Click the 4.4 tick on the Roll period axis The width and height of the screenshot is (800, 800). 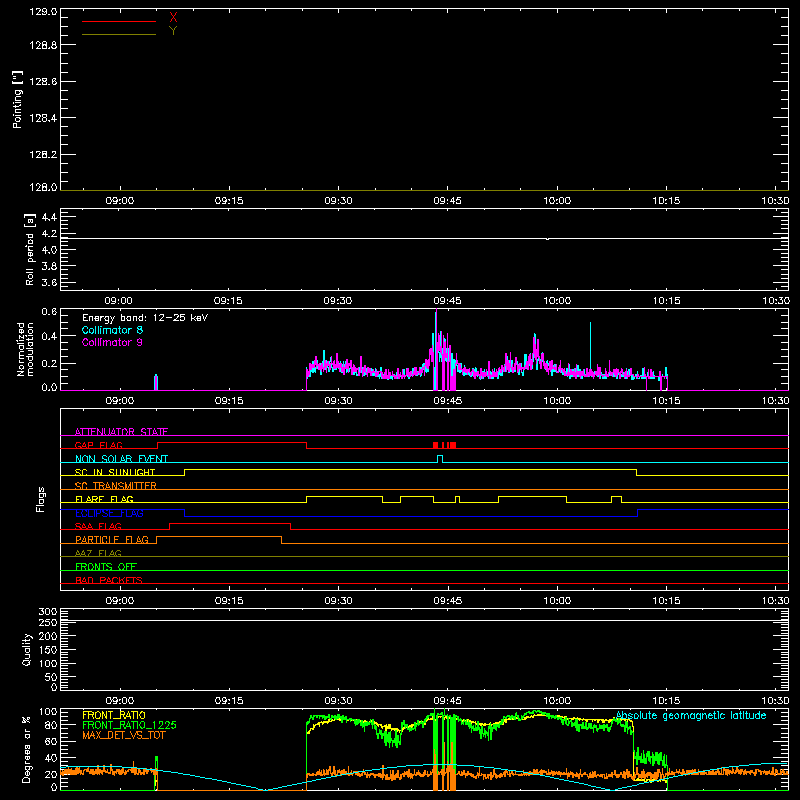coord(49,217)
